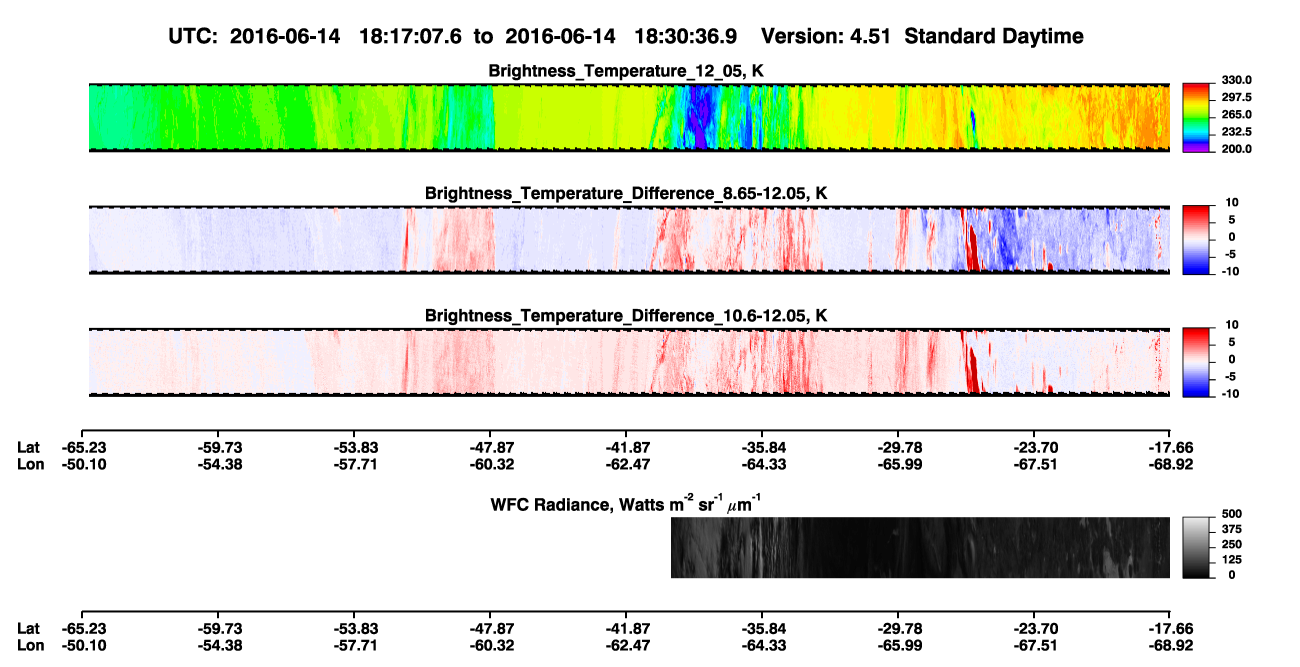Click longitude -54.38 on the axis beneath the WFC image
Viewport: 1300px width, 667px height.
point(218,645)
